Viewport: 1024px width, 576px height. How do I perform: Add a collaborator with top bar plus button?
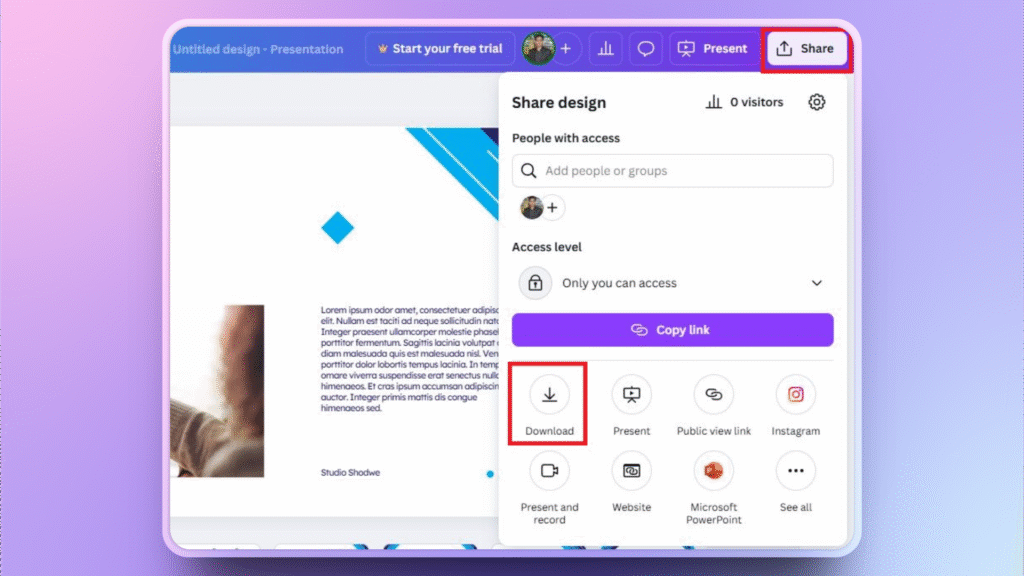coord(566,48)
